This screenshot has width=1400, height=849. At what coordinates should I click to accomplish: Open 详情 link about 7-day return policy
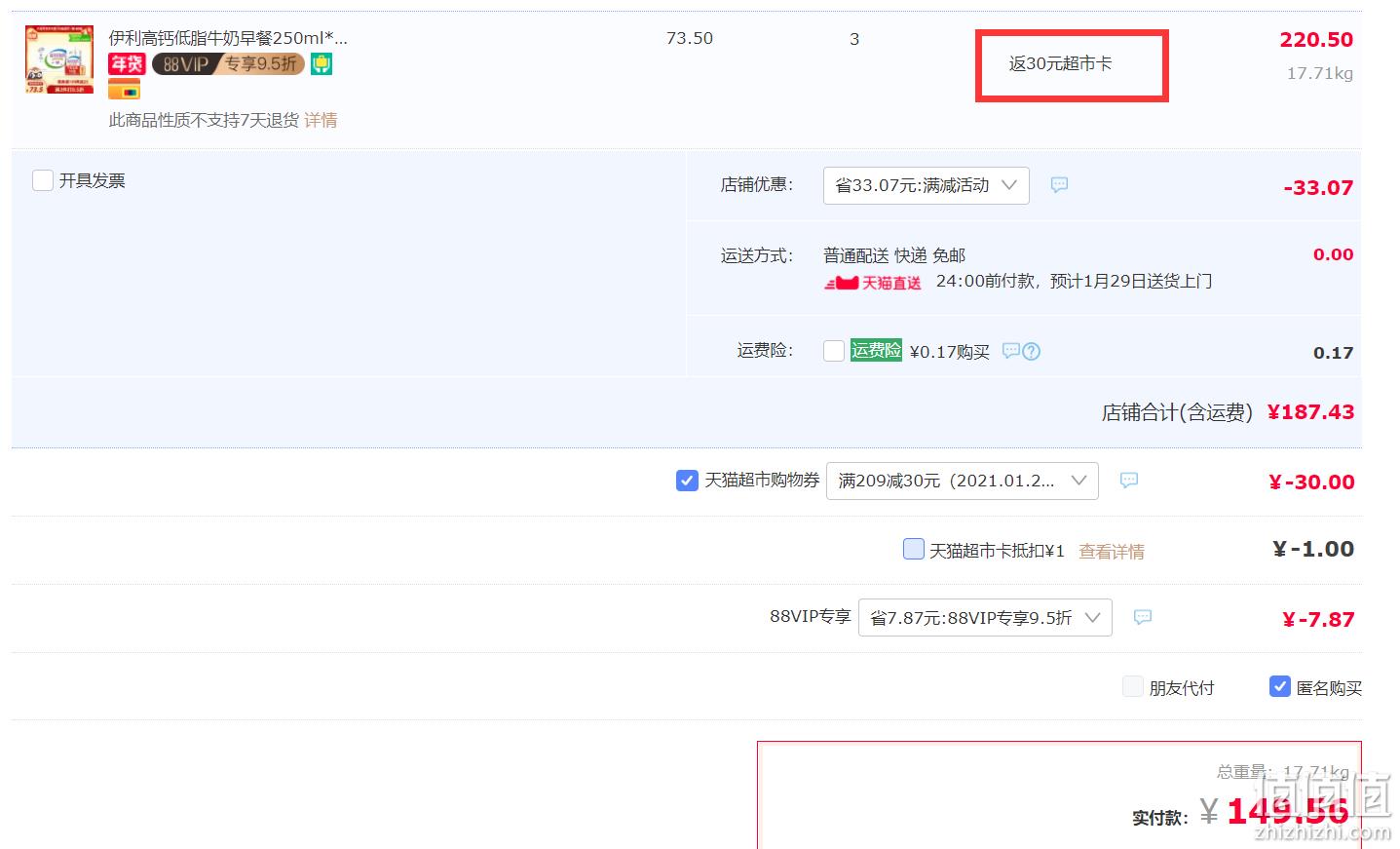click(x=321, y=120)
